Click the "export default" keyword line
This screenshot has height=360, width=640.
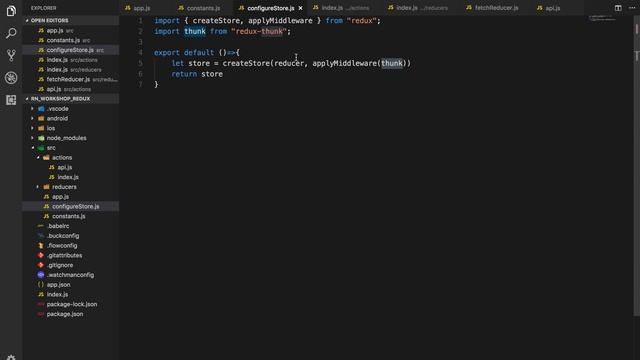pyautogui.click(x=184, y=53)
